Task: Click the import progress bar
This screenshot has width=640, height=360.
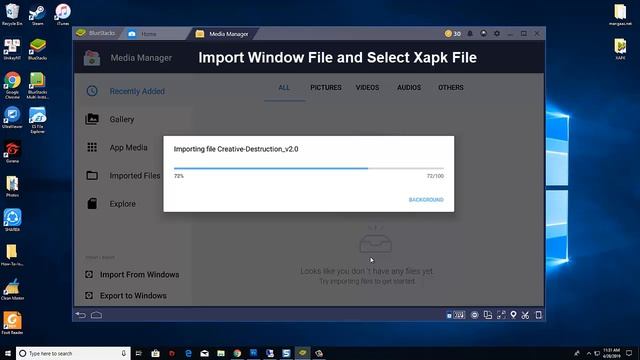Action: click(x=309, y=168)
